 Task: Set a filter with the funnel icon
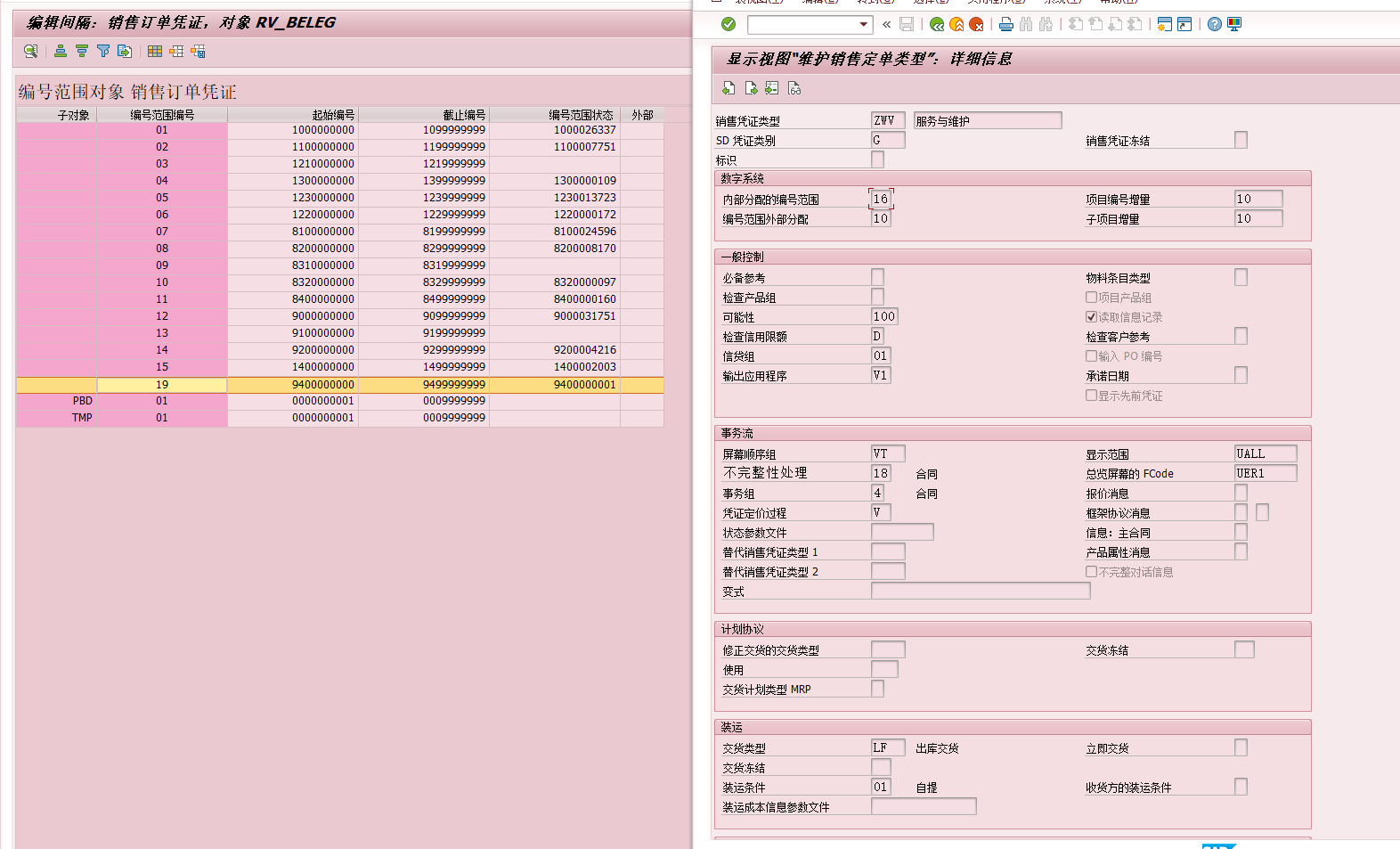coord(103,52)
